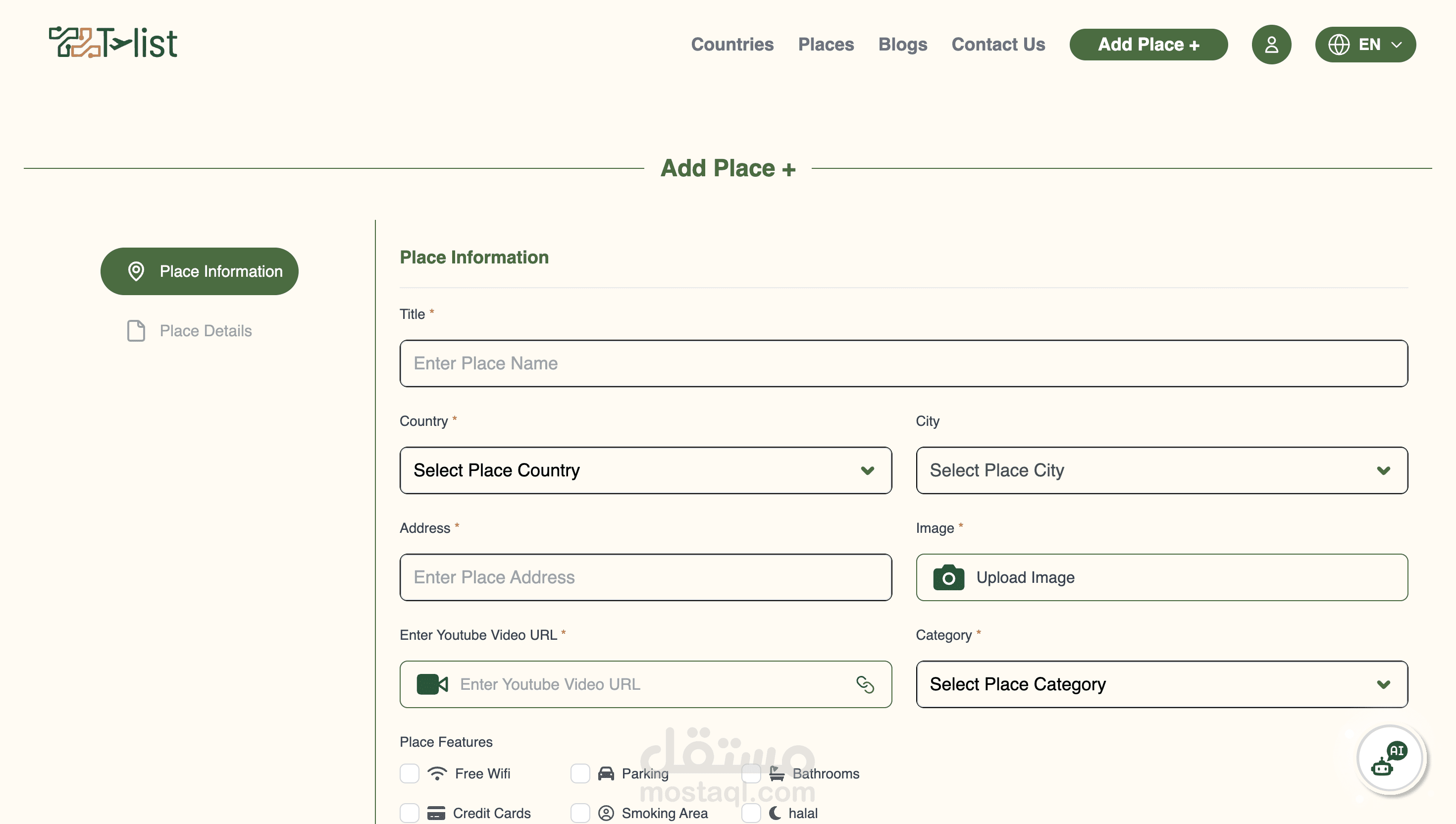Click the AI chatbot assistant icon

click(1389, 759)
